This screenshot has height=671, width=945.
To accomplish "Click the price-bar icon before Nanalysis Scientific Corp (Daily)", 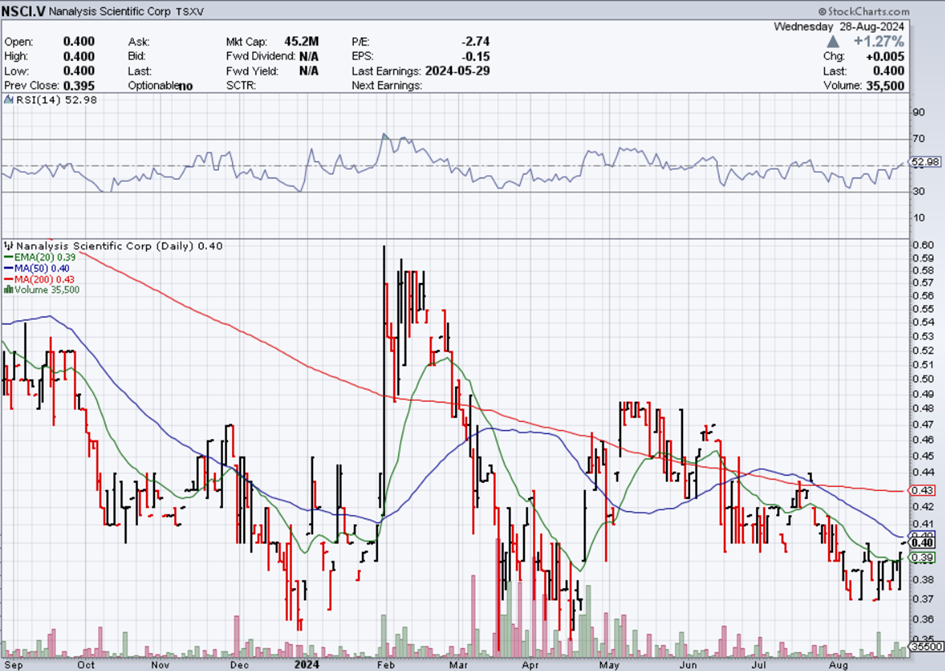I will pyautogui.click(x=8, y=246).
